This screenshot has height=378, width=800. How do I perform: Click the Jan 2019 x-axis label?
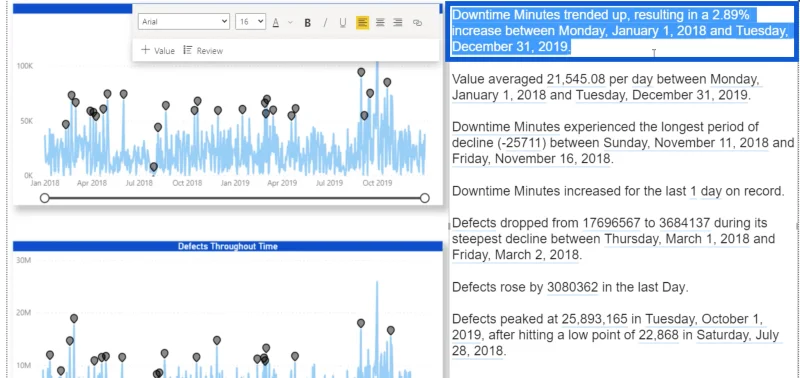tap(235, 183)
